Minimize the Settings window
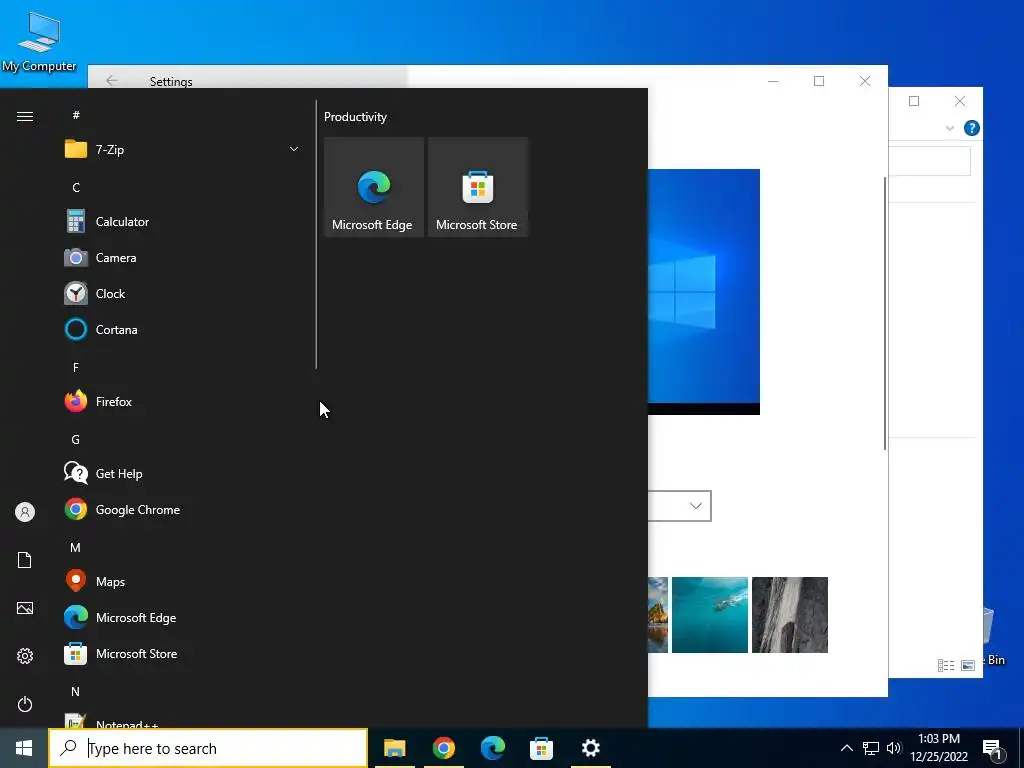 773,81
